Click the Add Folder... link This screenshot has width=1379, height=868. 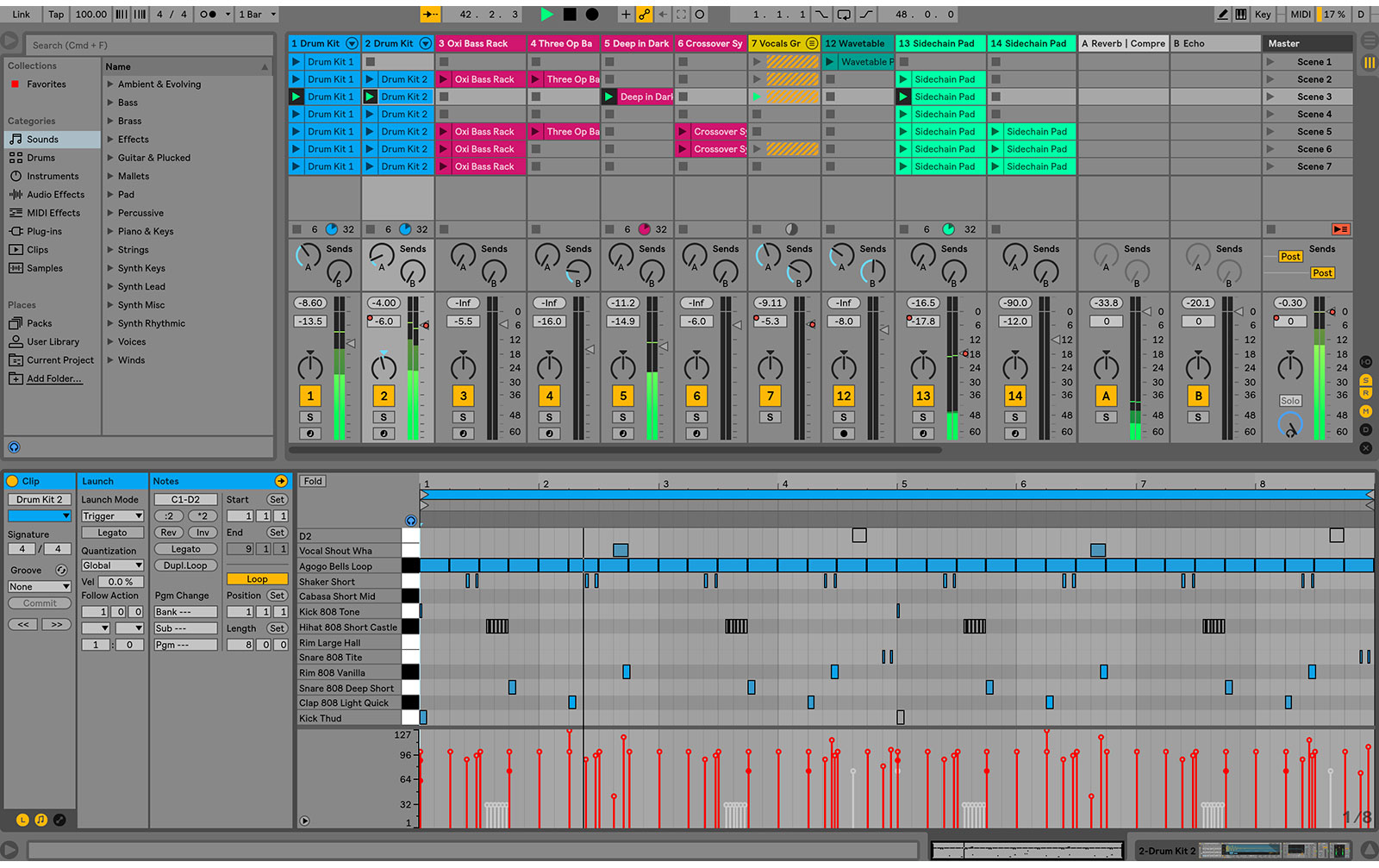tap(53, 378)
